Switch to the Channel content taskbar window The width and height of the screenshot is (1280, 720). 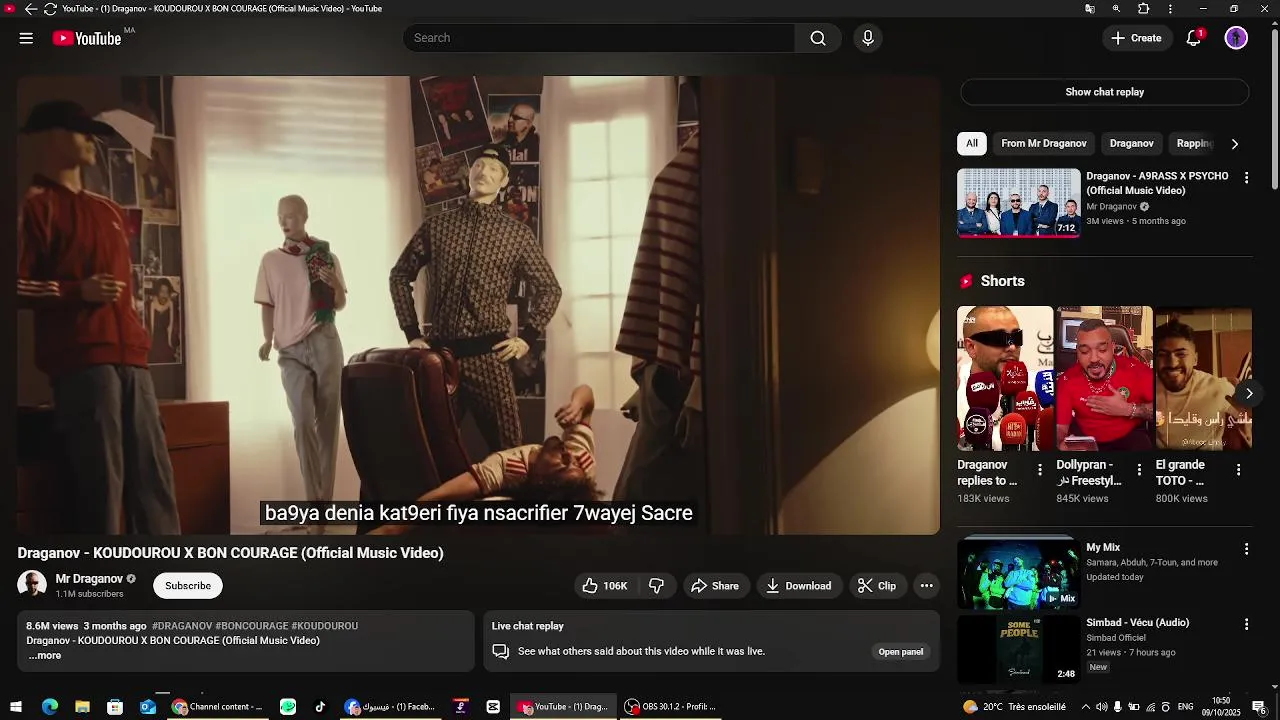coord(217,707)
